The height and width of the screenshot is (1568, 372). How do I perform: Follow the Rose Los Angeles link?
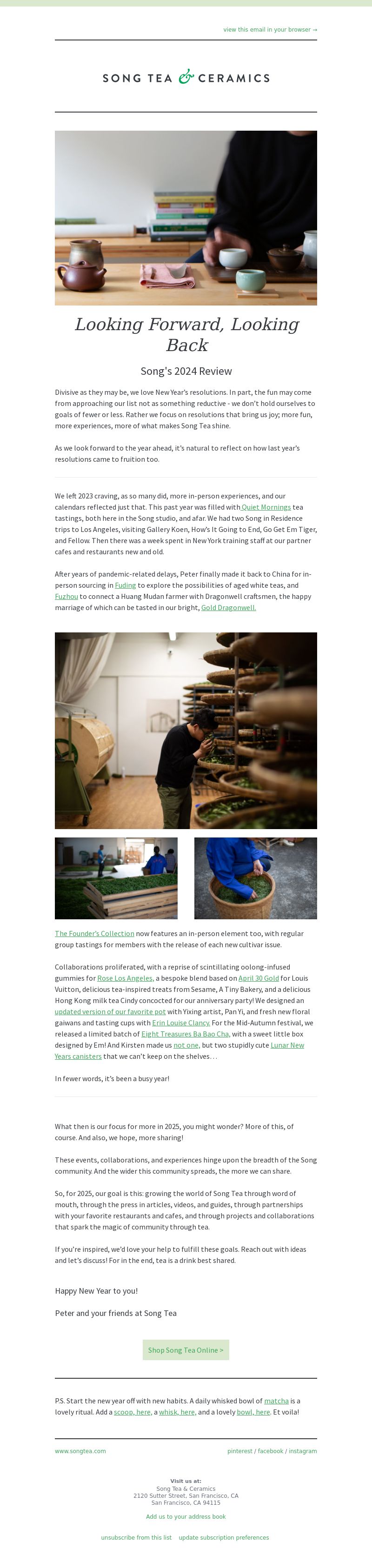[126, 978]
